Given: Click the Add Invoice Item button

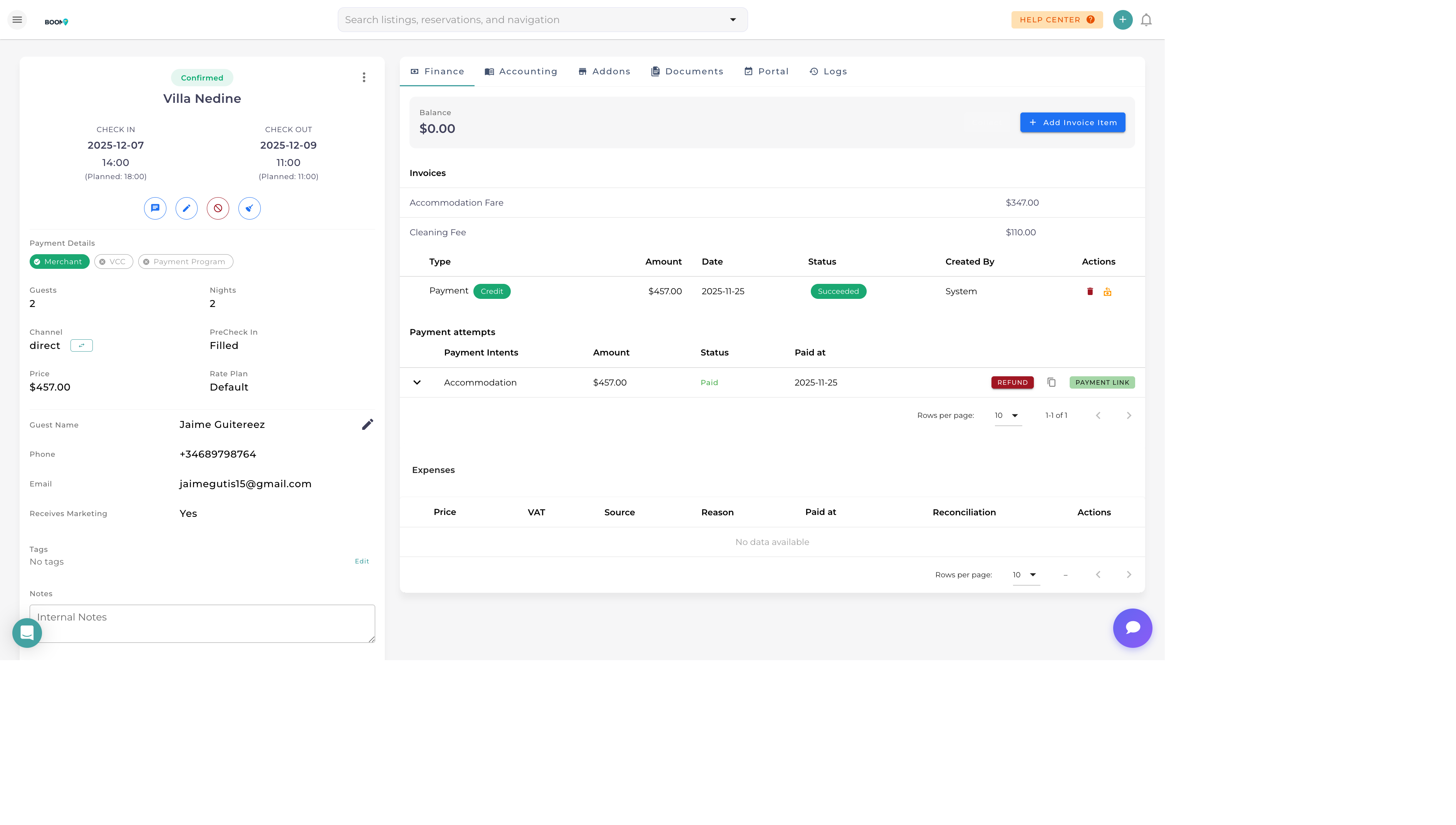Looking at the screenshot, I should click(x=1072, y=122).
